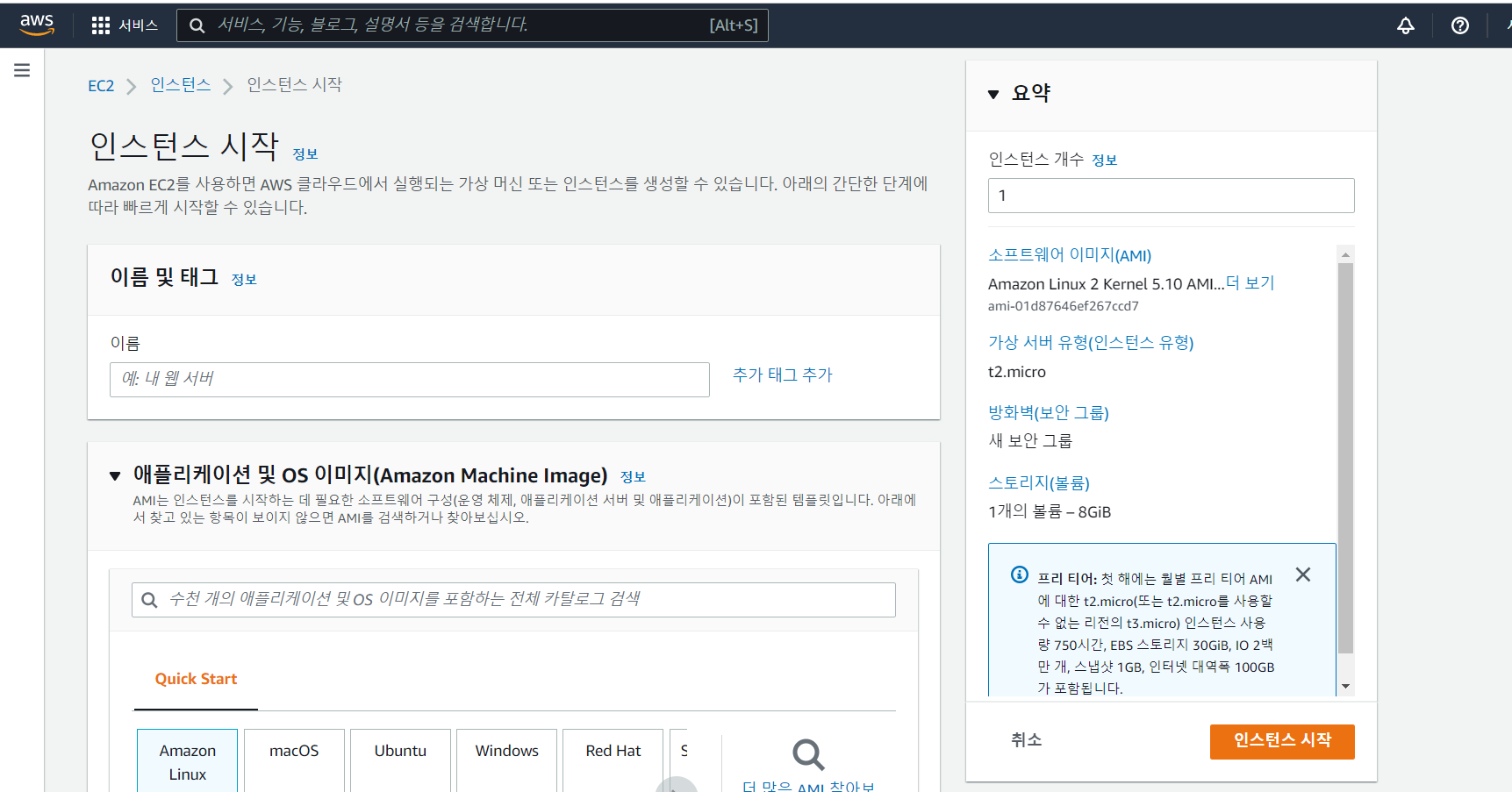1512x792 pixels.
Task: Open 정보 link next to Amazon Machine Image heading
Action: [x=633, y=477]
